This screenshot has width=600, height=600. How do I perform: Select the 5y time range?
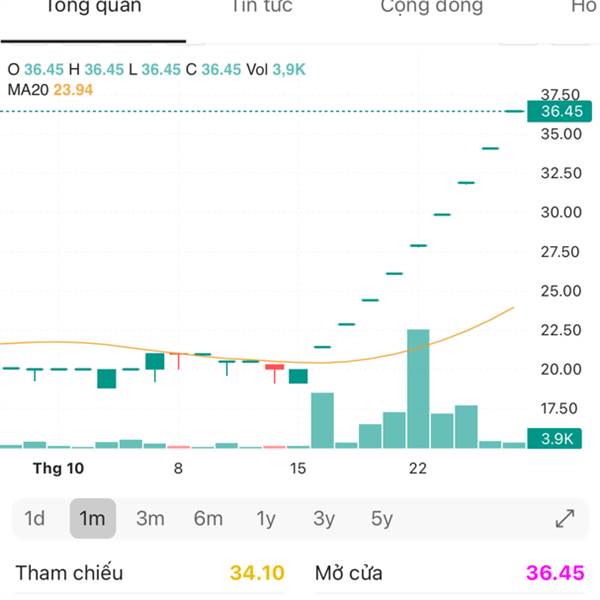(382, 518)
